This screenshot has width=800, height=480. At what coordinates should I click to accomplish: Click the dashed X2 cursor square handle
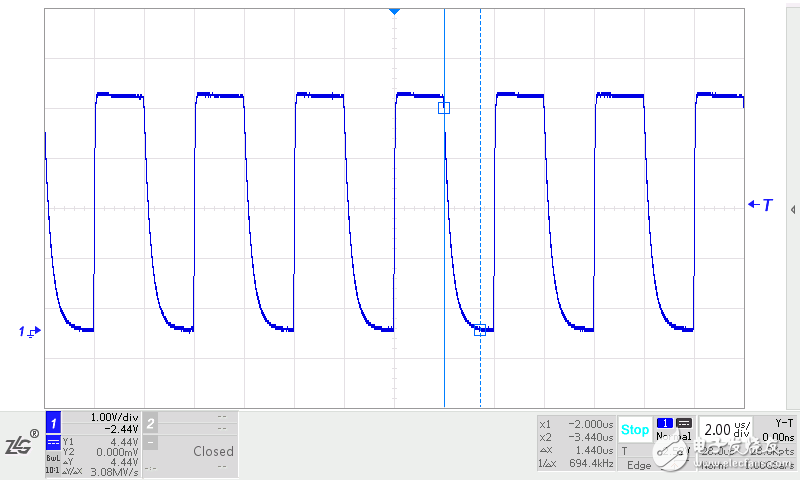480,329
